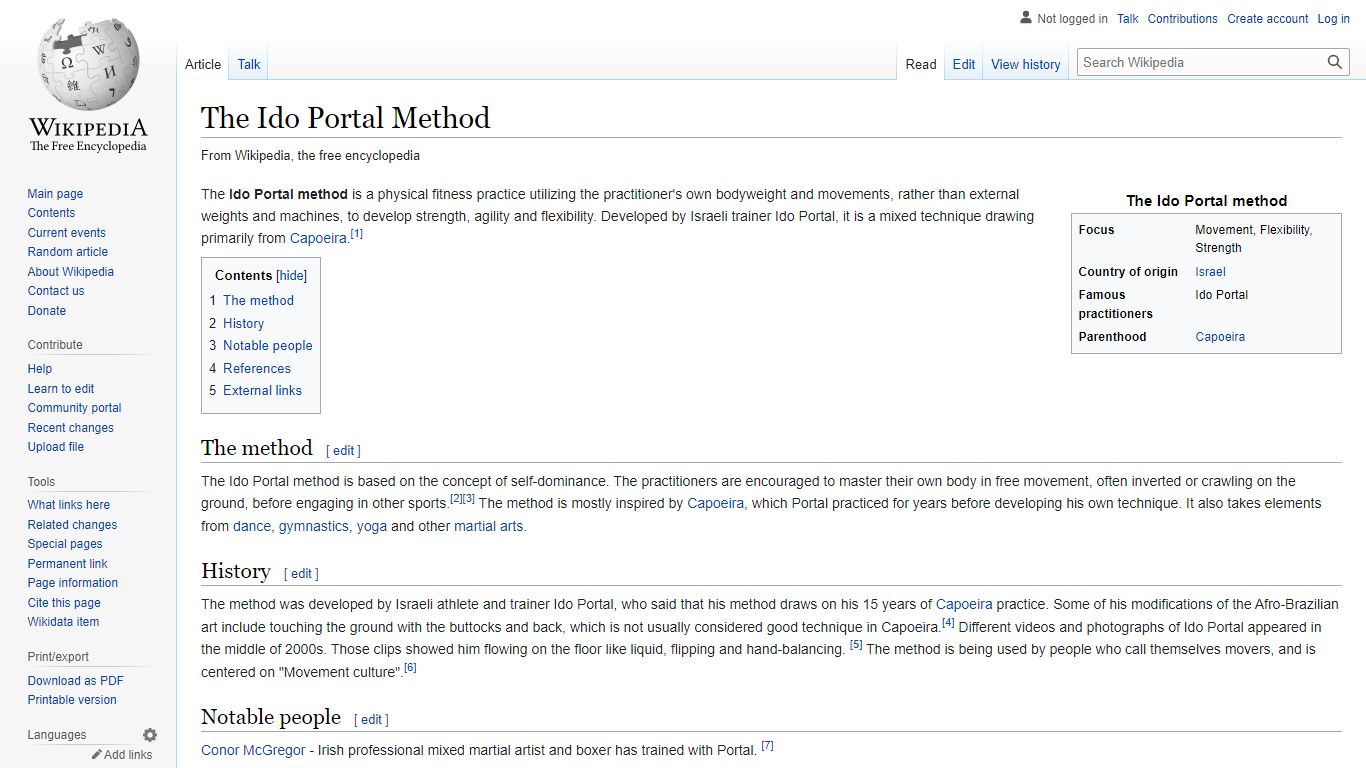
Task: Go to Main page in sidebar
Action: click(x=55, y=194)
